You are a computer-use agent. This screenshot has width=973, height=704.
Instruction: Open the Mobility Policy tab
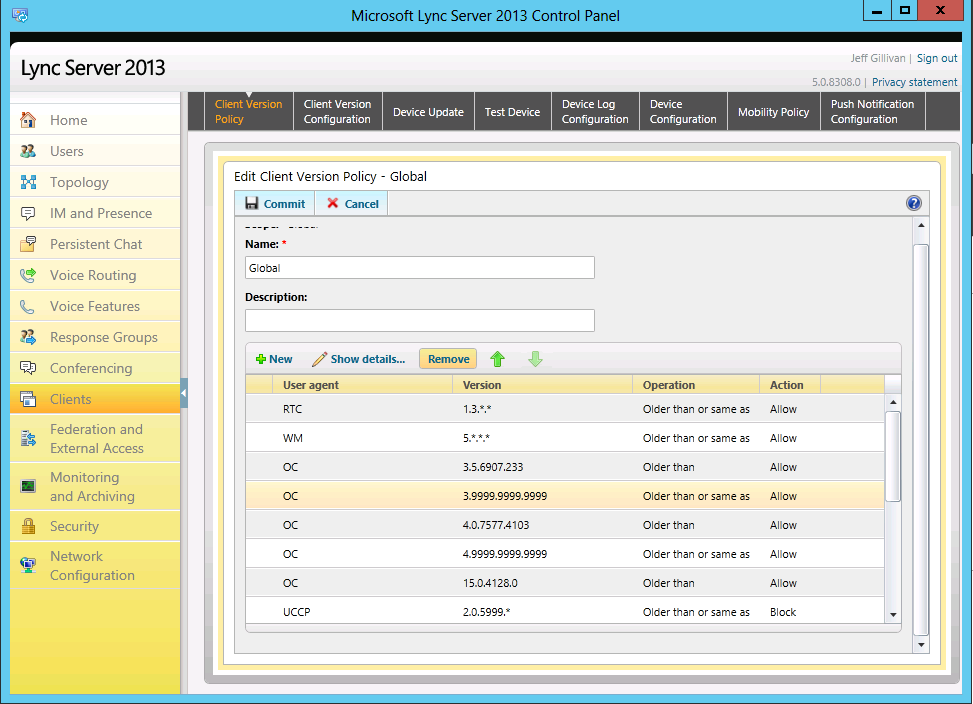773,112
